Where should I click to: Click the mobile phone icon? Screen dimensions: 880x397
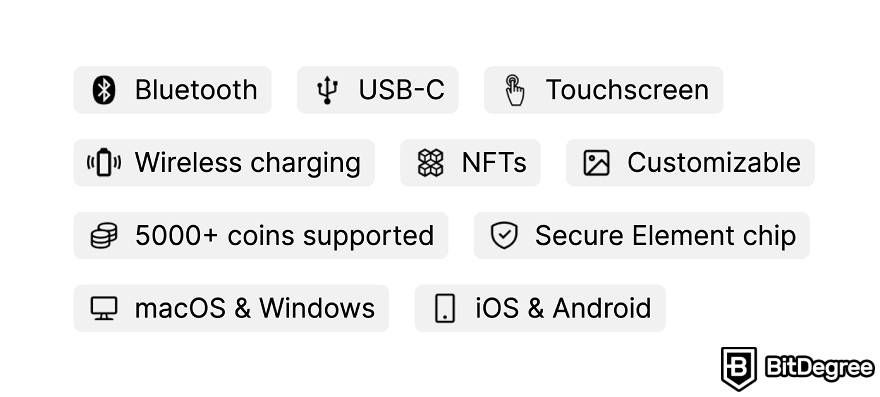pyautogui.click(x=445, y=308)
